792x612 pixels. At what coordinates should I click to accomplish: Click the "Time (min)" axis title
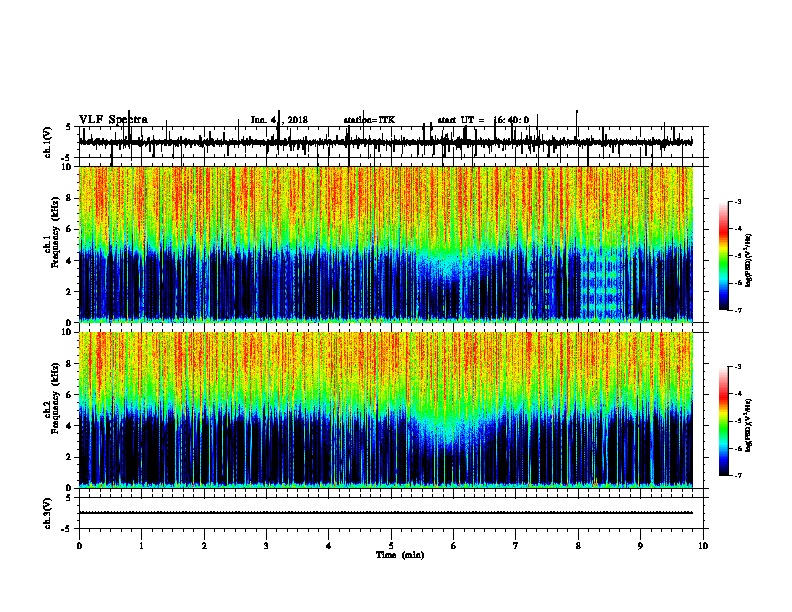(x=400, y=555)
